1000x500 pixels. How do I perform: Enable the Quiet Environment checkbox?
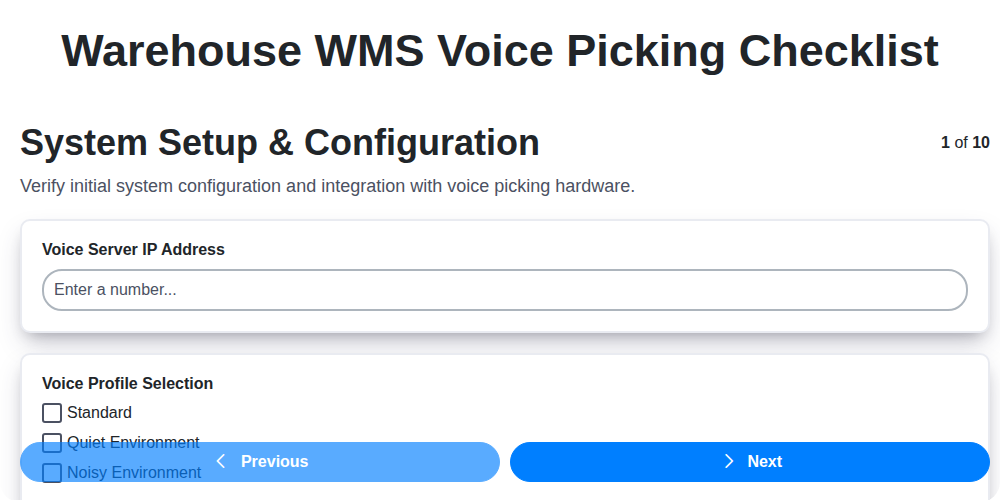[x=52, y=442]
